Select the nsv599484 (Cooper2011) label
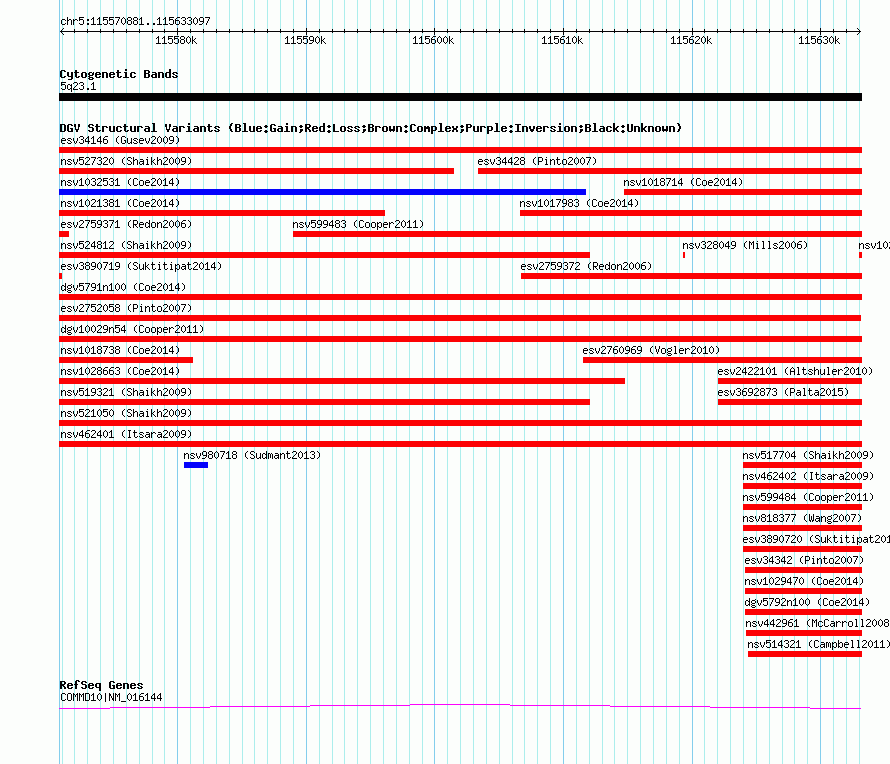The height and width of the screenshot is (764, 890). 808,497
